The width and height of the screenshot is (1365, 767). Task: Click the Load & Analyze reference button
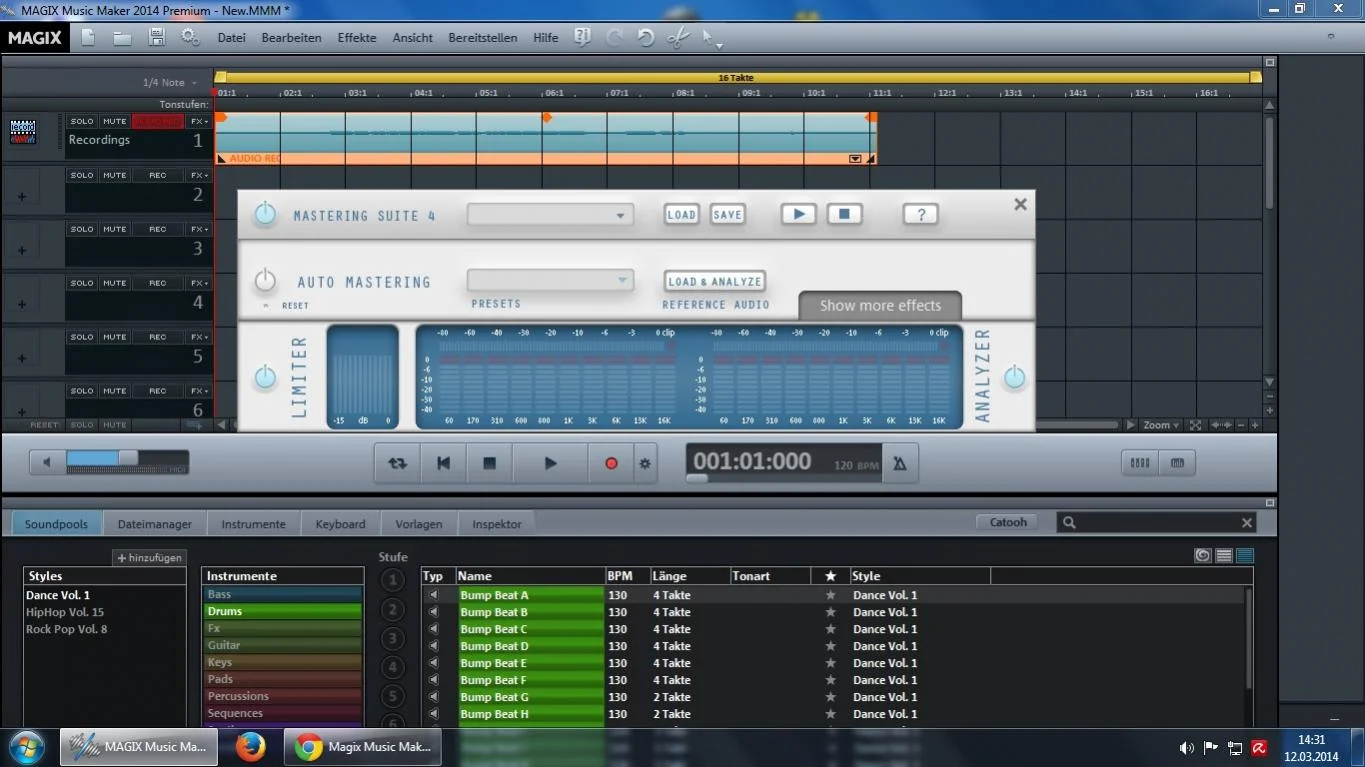715,282
